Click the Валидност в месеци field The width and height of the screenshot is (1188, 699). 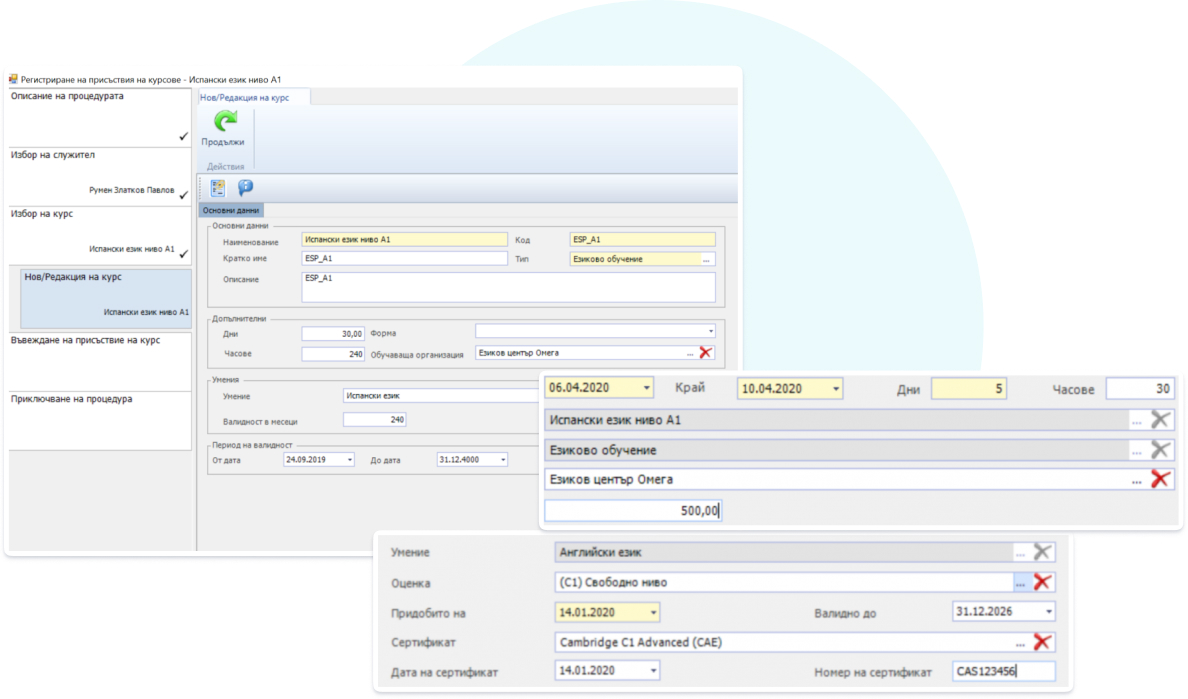pyautogui.click(x=374, y=420)
